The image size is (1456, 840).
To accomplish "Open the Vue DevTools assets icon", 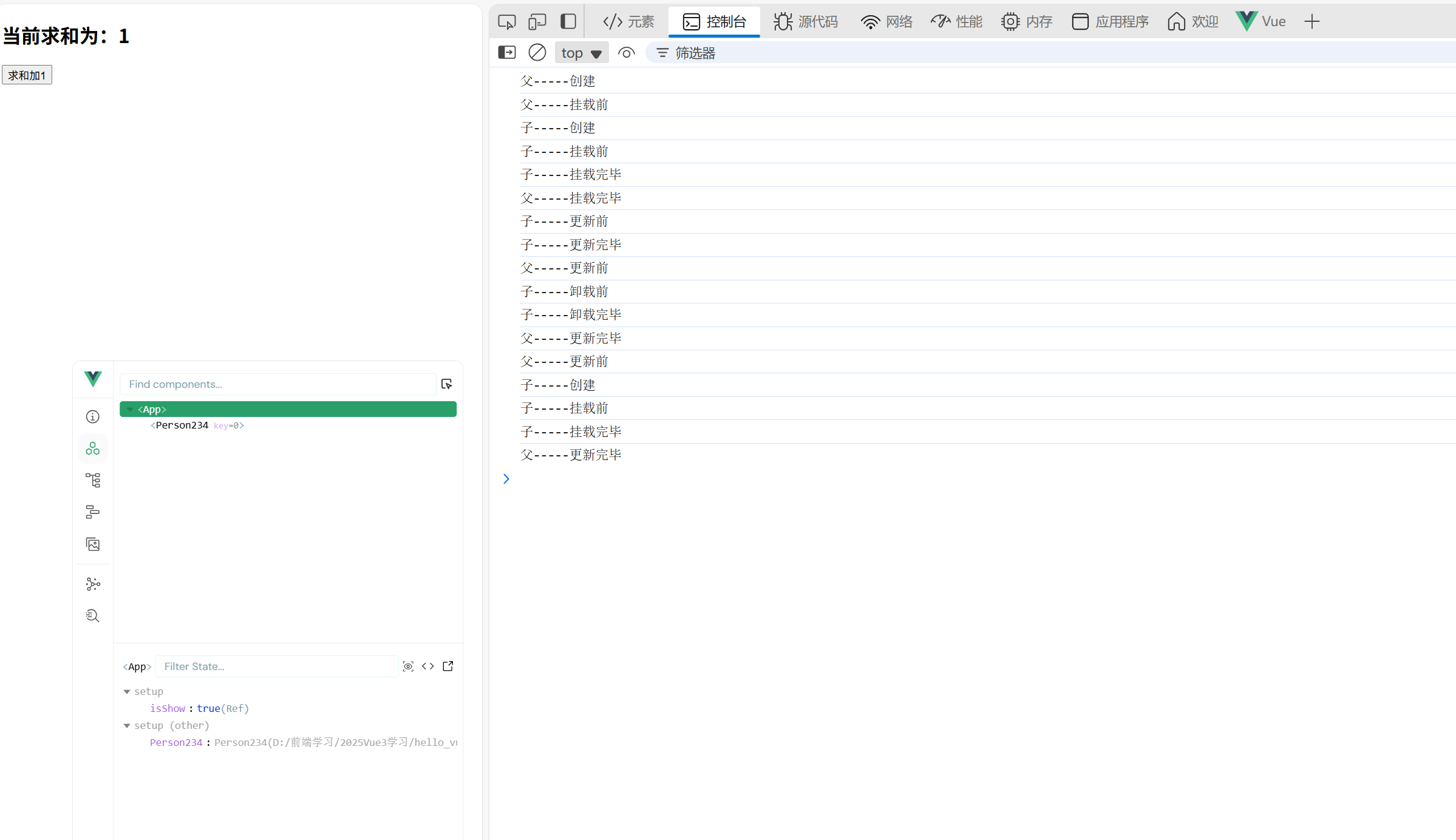I will pos(92,544).
